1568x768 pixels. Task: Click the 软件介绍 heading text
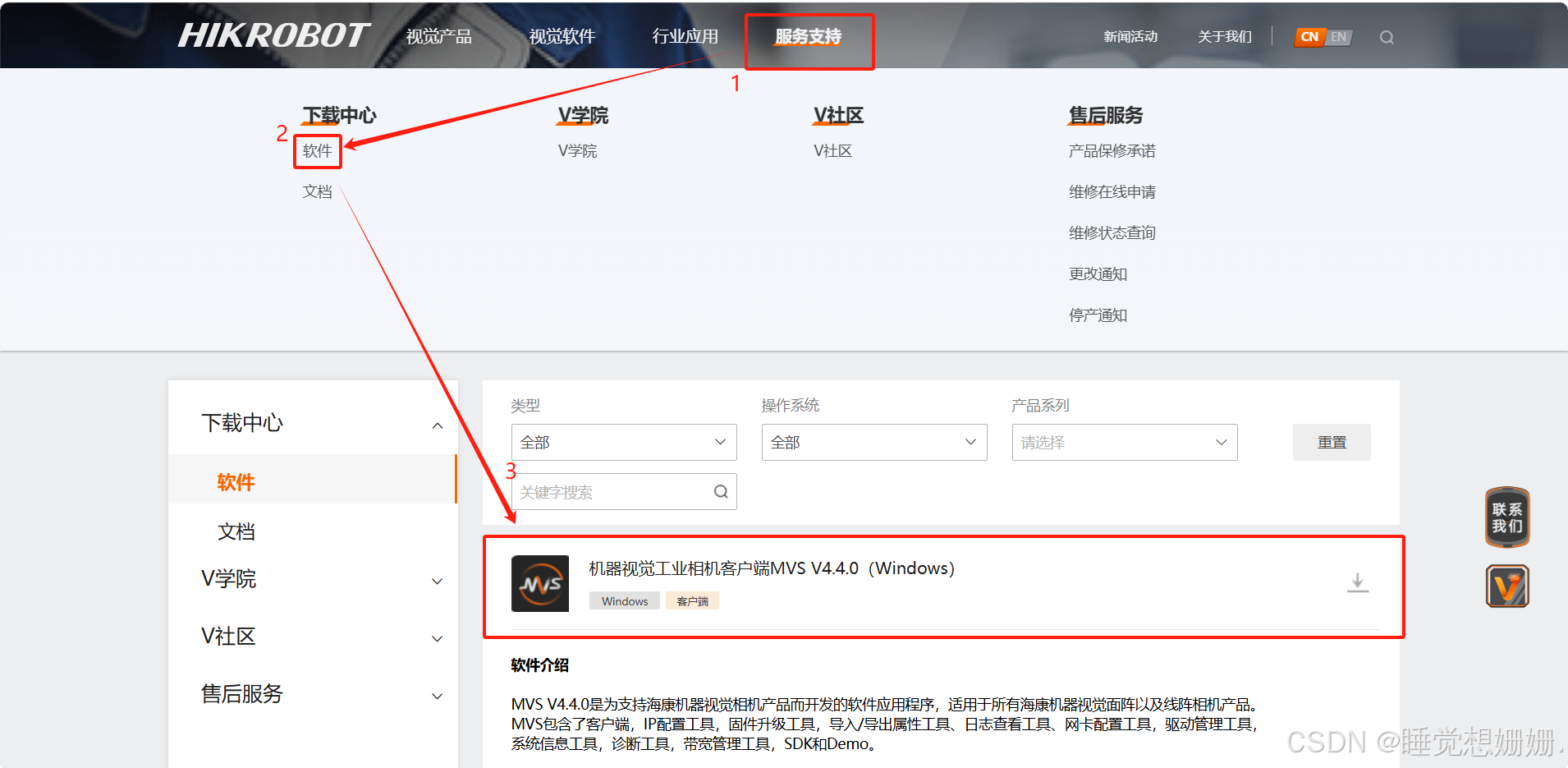point(539,665)
